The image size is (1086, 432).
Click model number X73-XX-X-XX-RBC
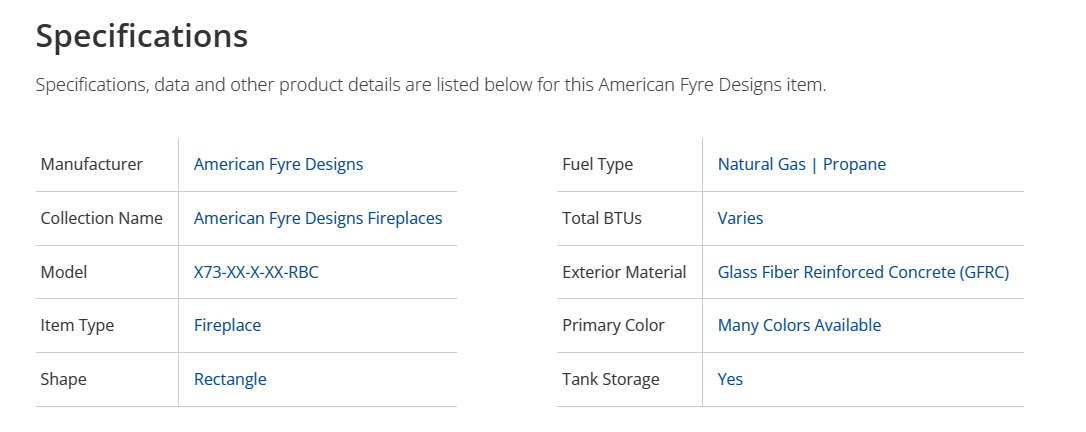pos(256,272)
